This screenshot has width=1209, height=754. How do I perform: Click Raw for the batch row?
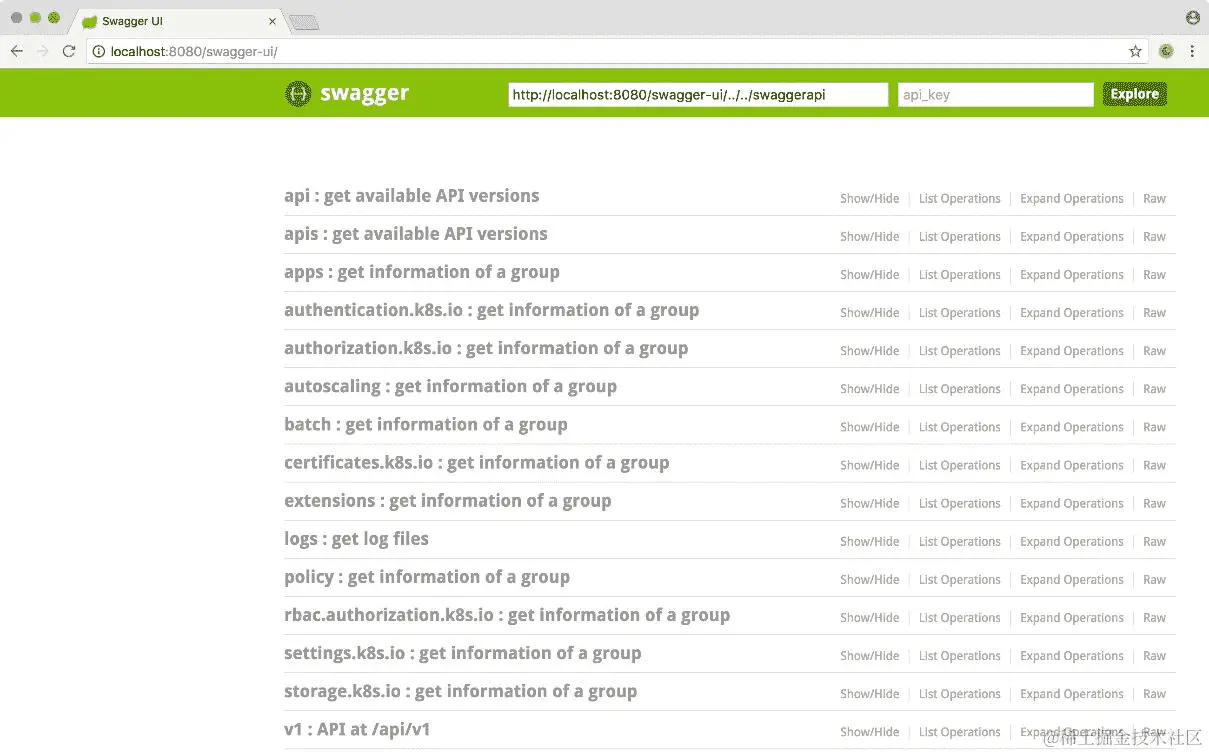coord(1154,427)
